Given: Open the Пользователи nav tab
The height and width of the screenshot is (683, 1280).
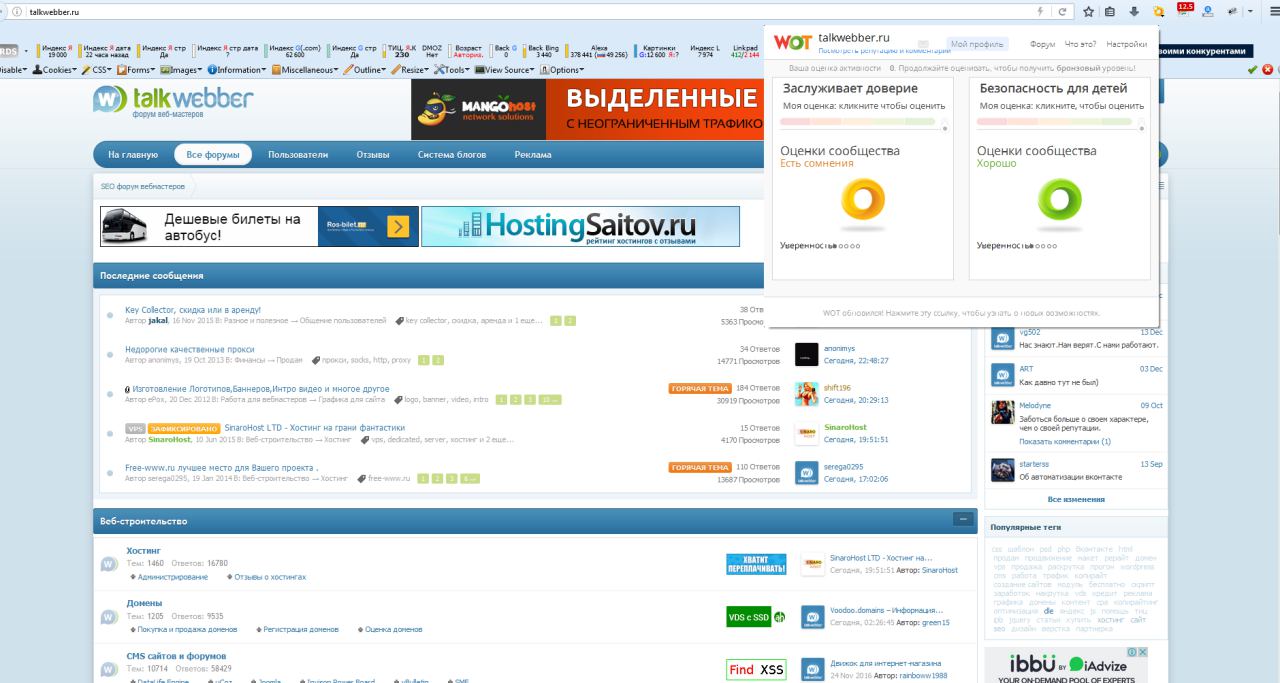Looking at the screenshot, I should (298, 155).
